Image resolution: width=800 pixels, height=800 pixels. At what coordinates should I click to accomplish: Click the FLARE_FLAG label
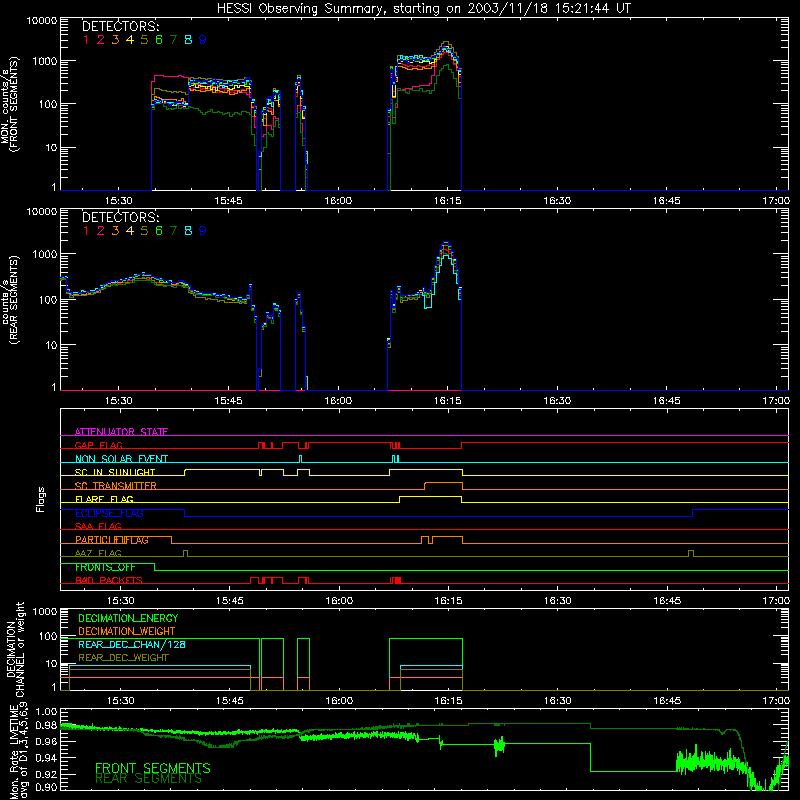[104, 499]
